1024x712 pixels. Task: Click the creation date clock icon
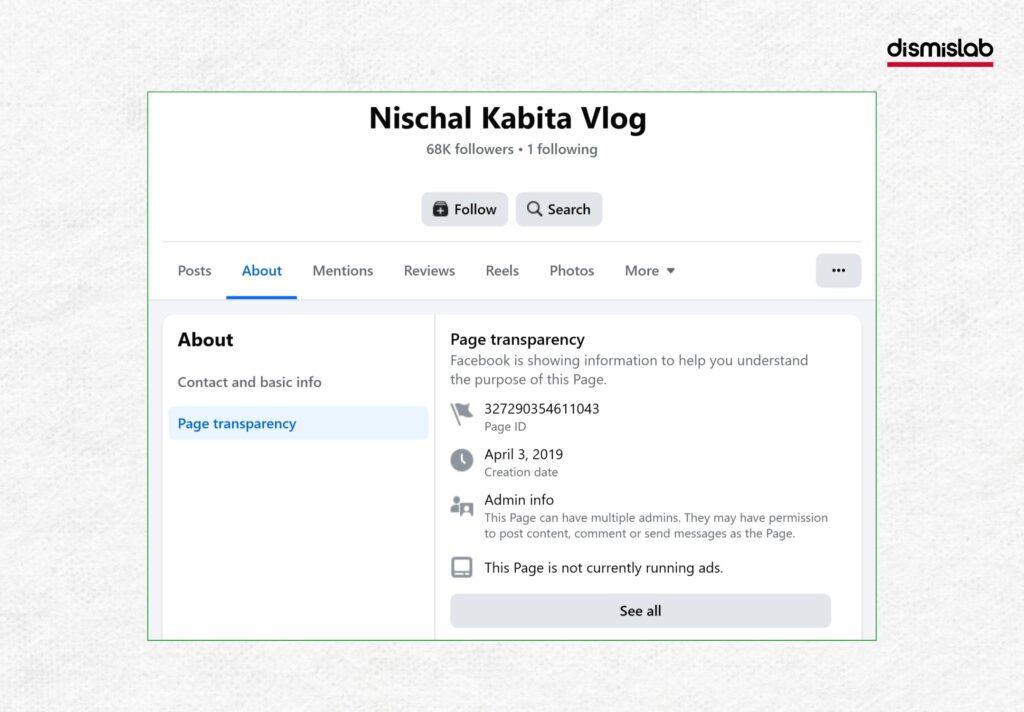coord(461,460)
